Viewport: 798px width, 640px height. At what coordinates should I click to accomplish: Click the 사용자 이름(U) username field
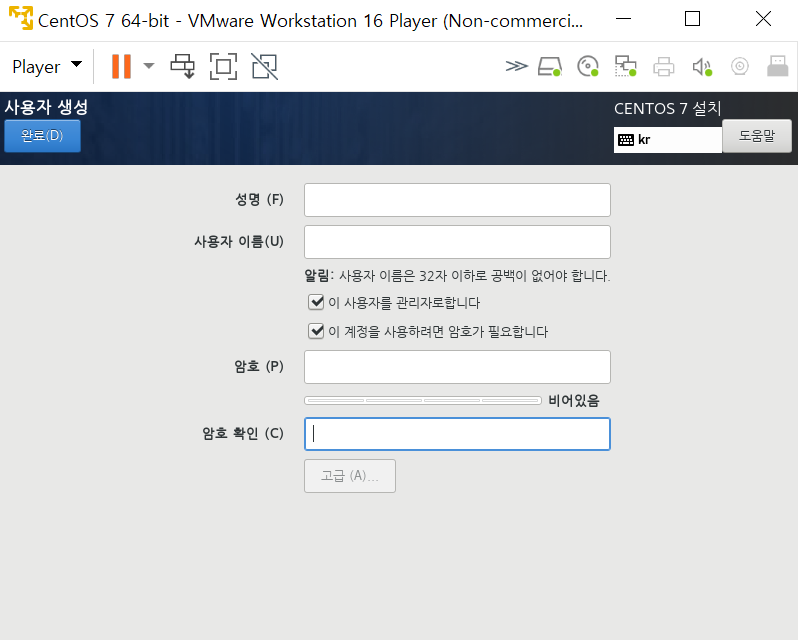point(457,242)
